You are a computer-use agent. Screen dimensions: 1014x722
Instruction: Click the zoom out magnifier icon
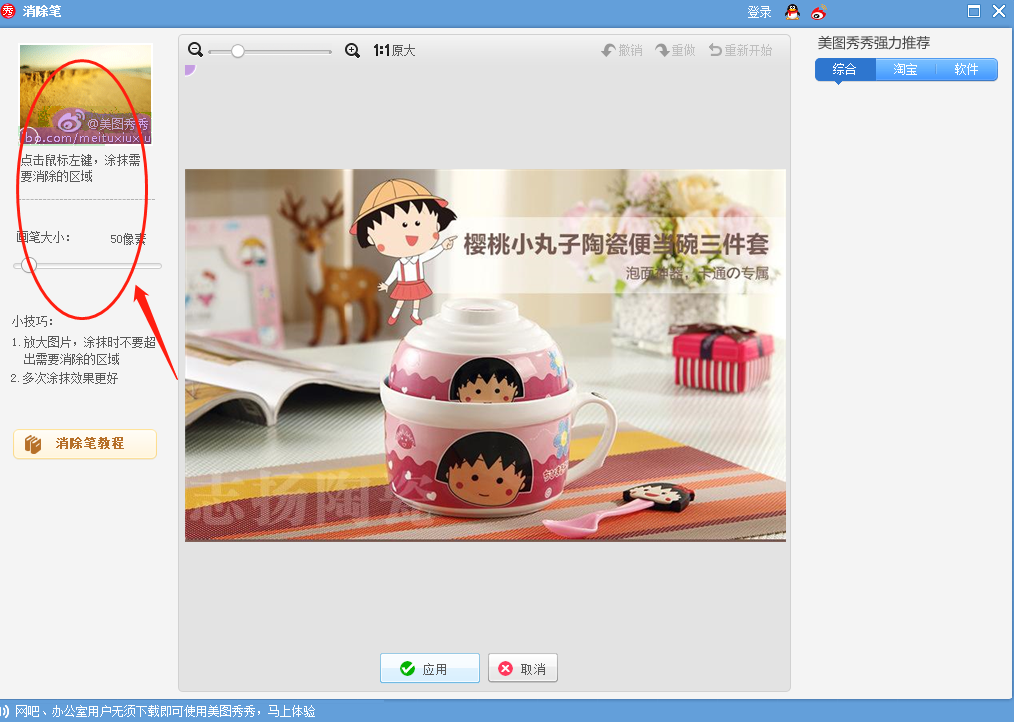[x=195, y=50]
